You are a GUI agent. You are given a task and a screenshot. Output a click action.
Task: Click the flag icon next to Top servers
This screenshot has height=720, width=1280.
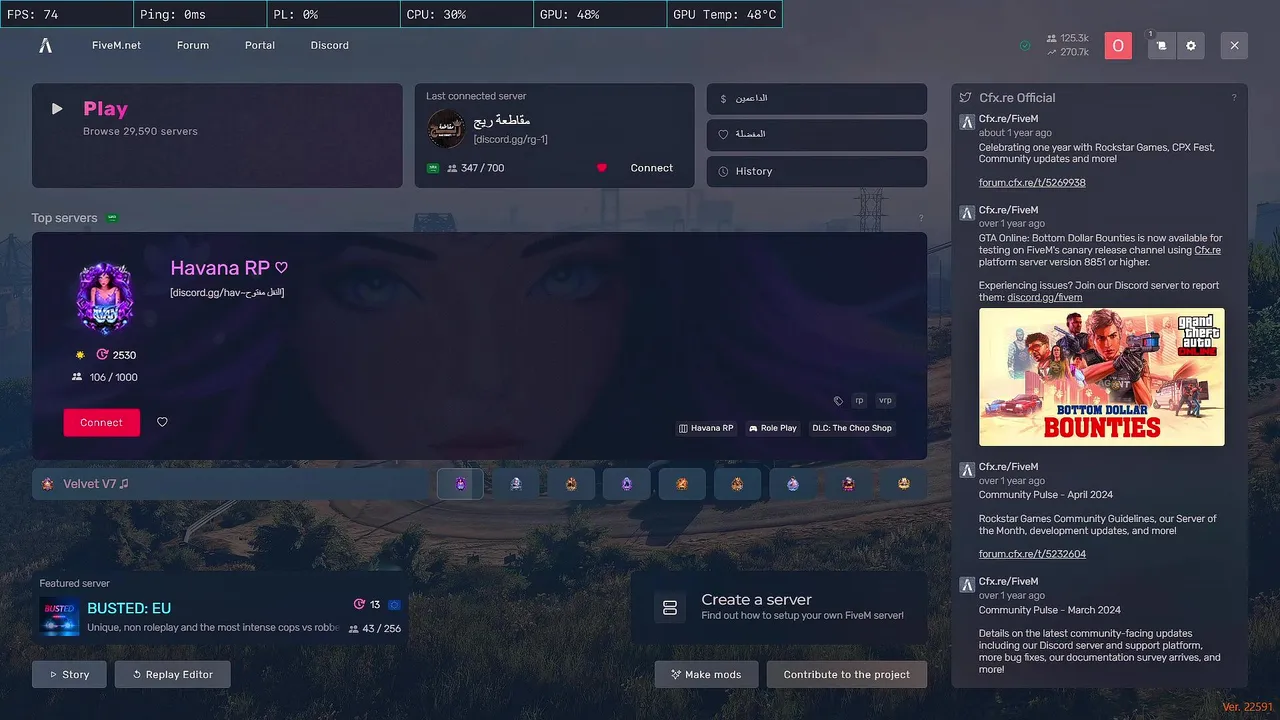click(x=112, y=218)
